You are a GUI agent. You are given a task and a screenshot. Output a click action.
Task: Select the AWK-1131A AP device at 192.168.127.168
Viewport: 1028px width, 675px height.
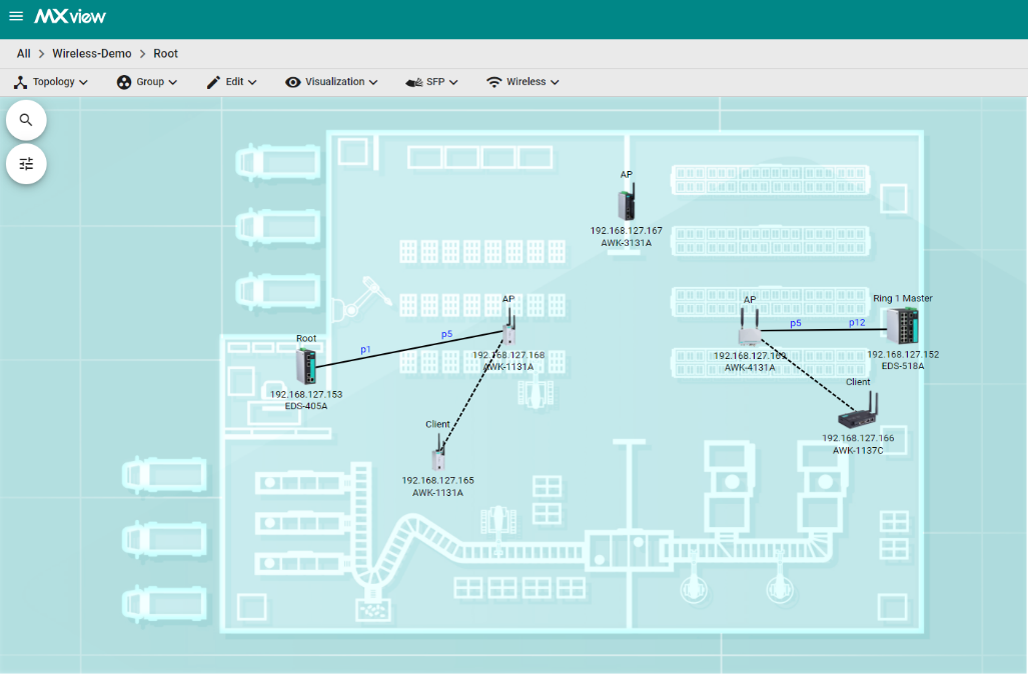(x=509, y=326)
